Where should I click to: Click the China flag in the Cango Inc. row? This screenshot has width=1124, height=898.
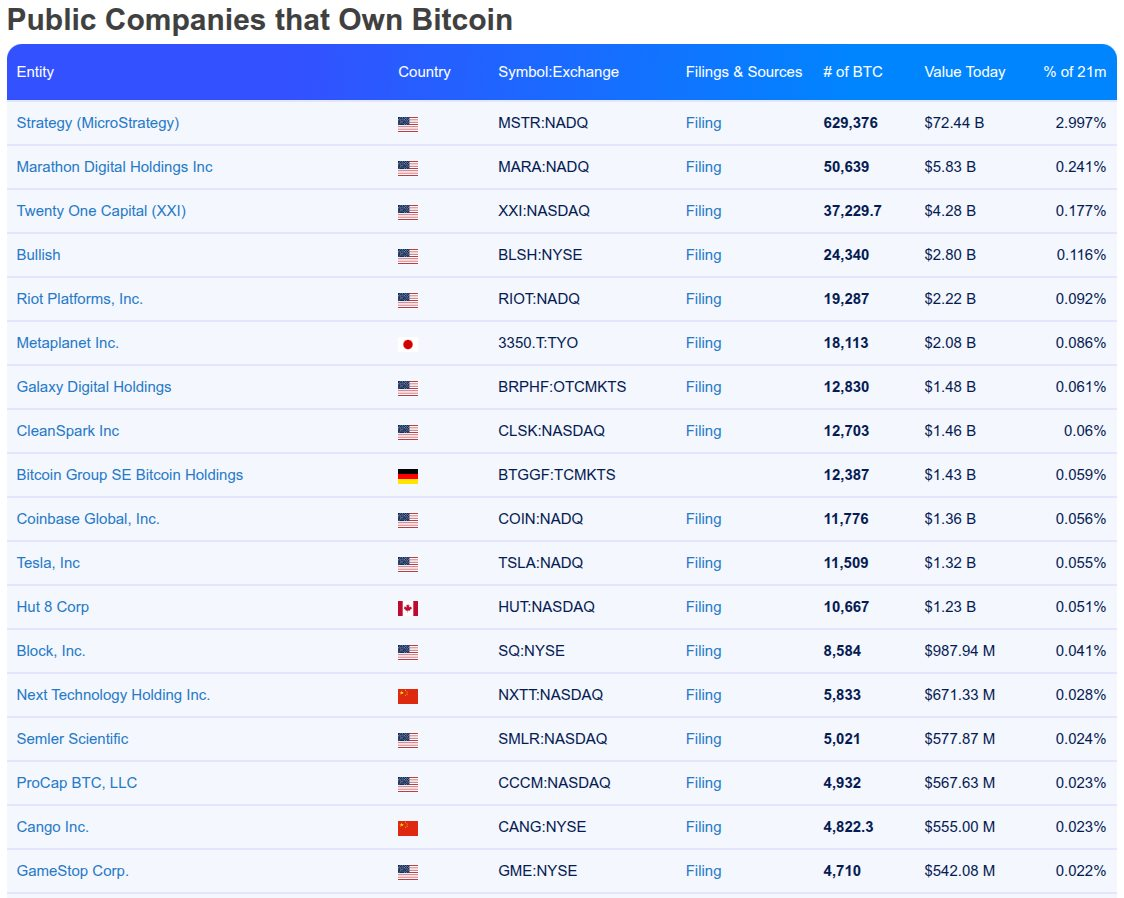(x=408, y=828)
